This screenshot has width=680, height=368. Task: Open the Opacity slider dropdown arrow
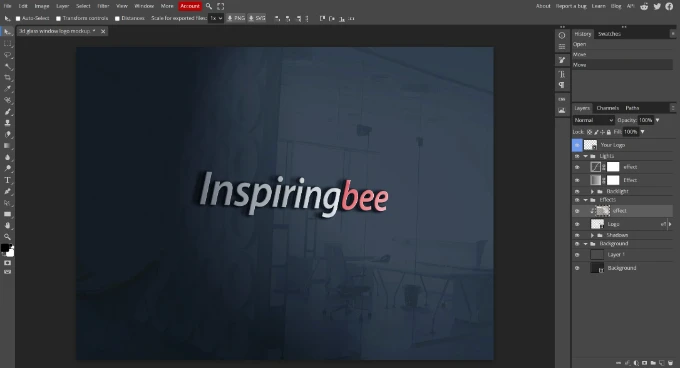657,120
